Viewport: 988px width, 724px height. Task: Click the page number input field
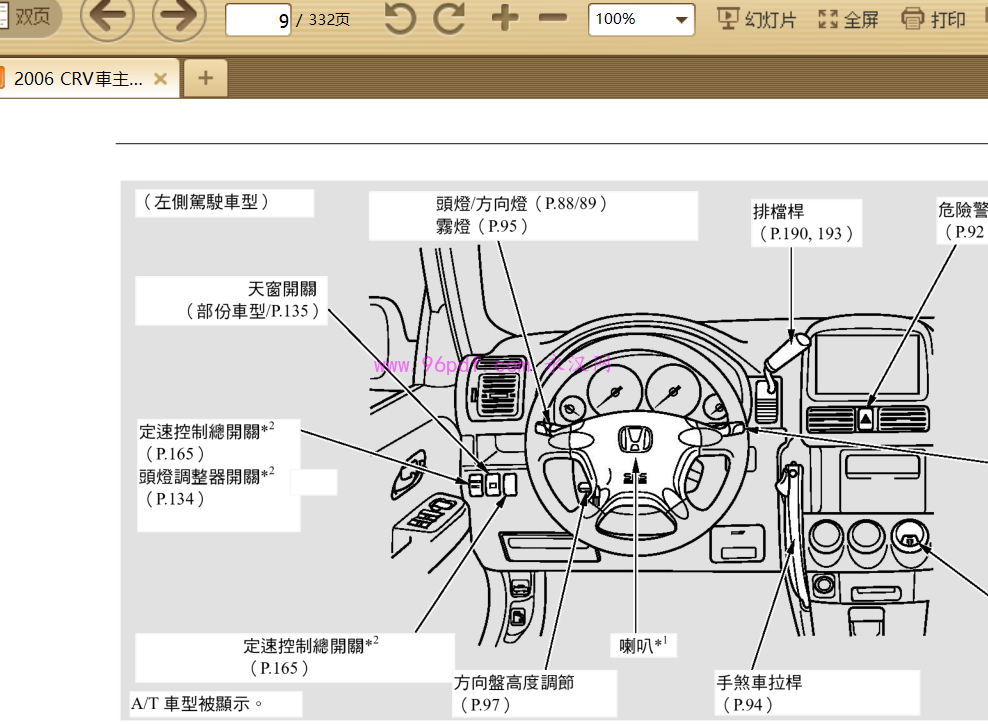pyautogui.click(x=258, y=20)
